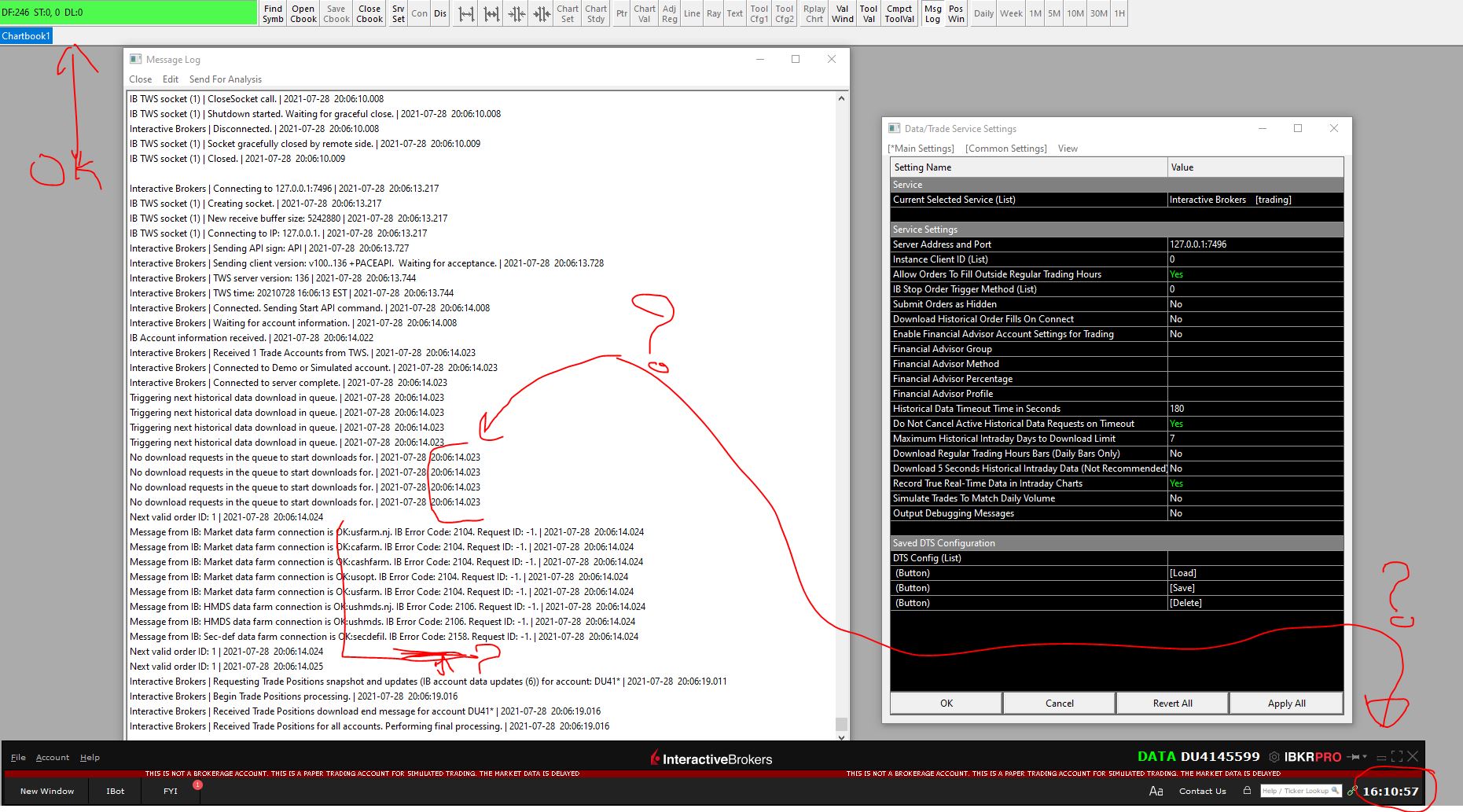The width and height of the screenshot is (1463, 812).
Task: Open Chart Set in the toolbar
Action: coord(568,13)
